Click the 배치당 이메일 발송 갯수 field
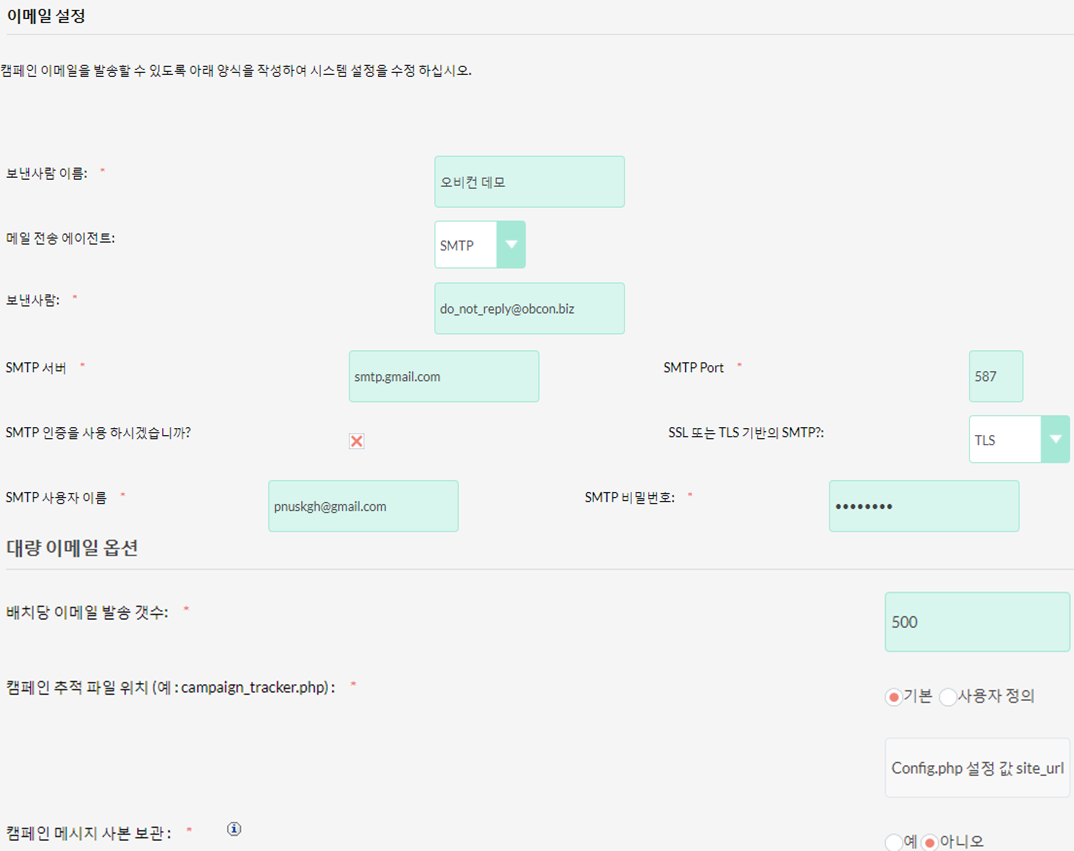Image resolution: width=1074 pixels, height=851 pixels. coord(977,621)
